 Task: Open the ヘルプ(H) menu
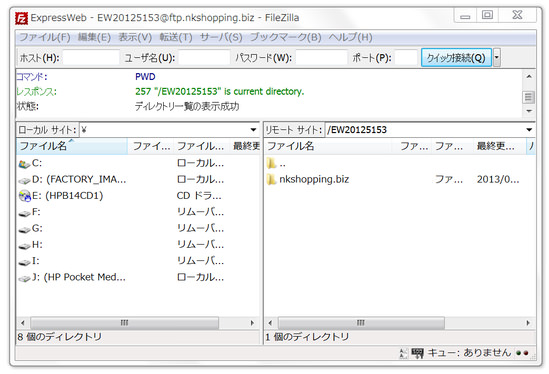tap(350, 37)
